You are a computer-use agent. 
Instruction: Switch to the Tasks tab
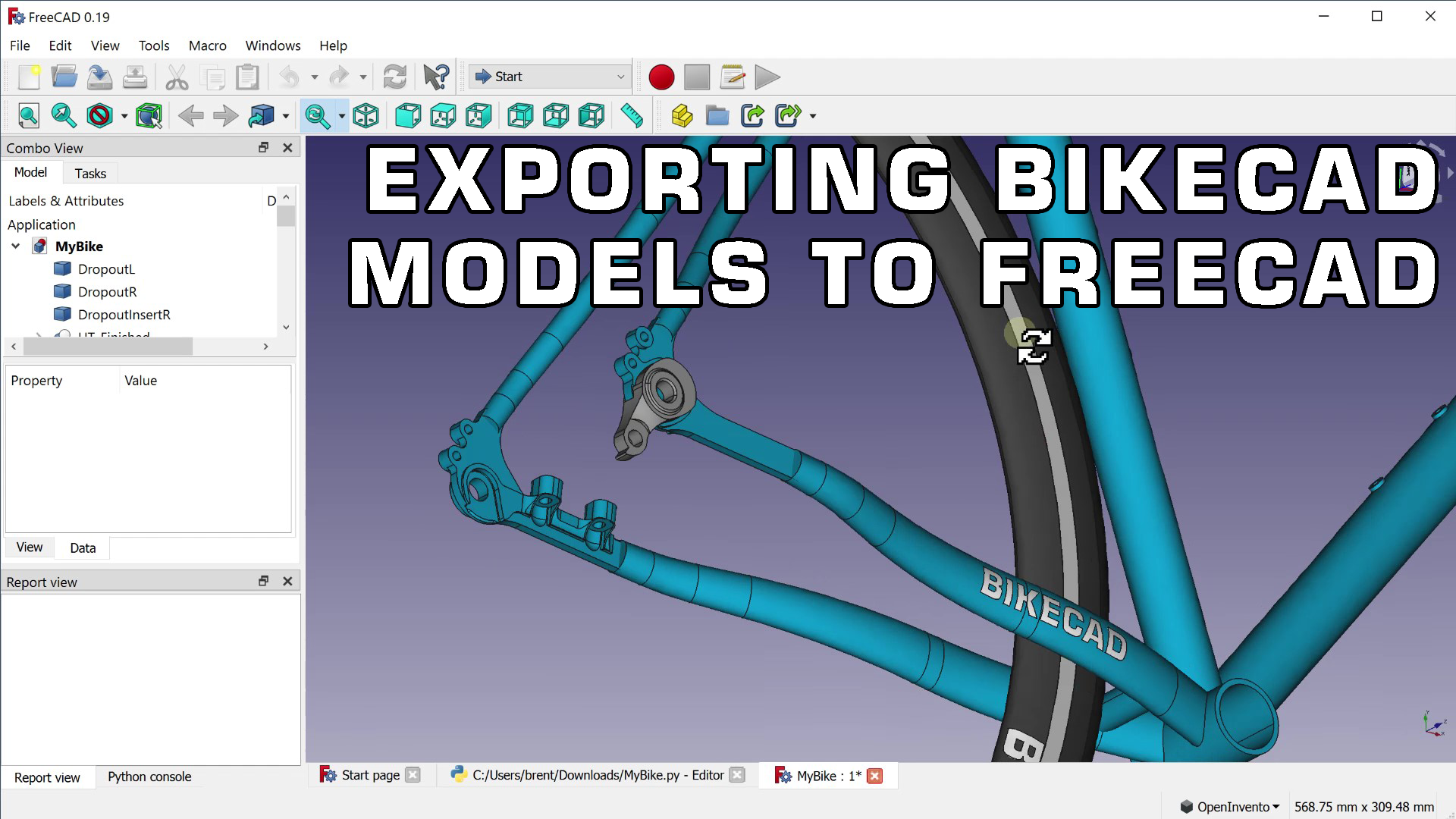click(x=90, y=174)
